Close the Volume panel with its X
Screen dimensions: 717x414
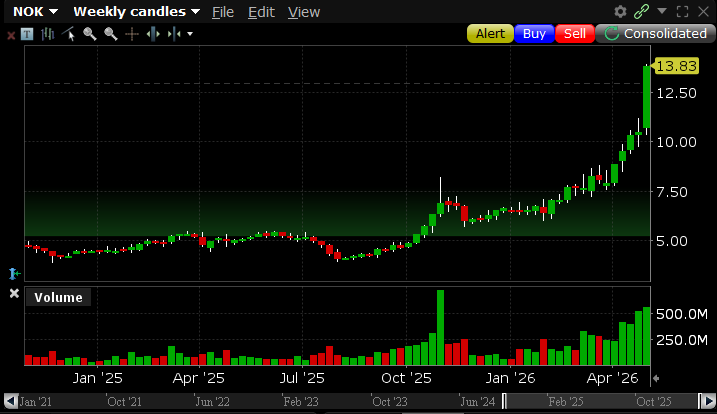[x=14, y=293]
